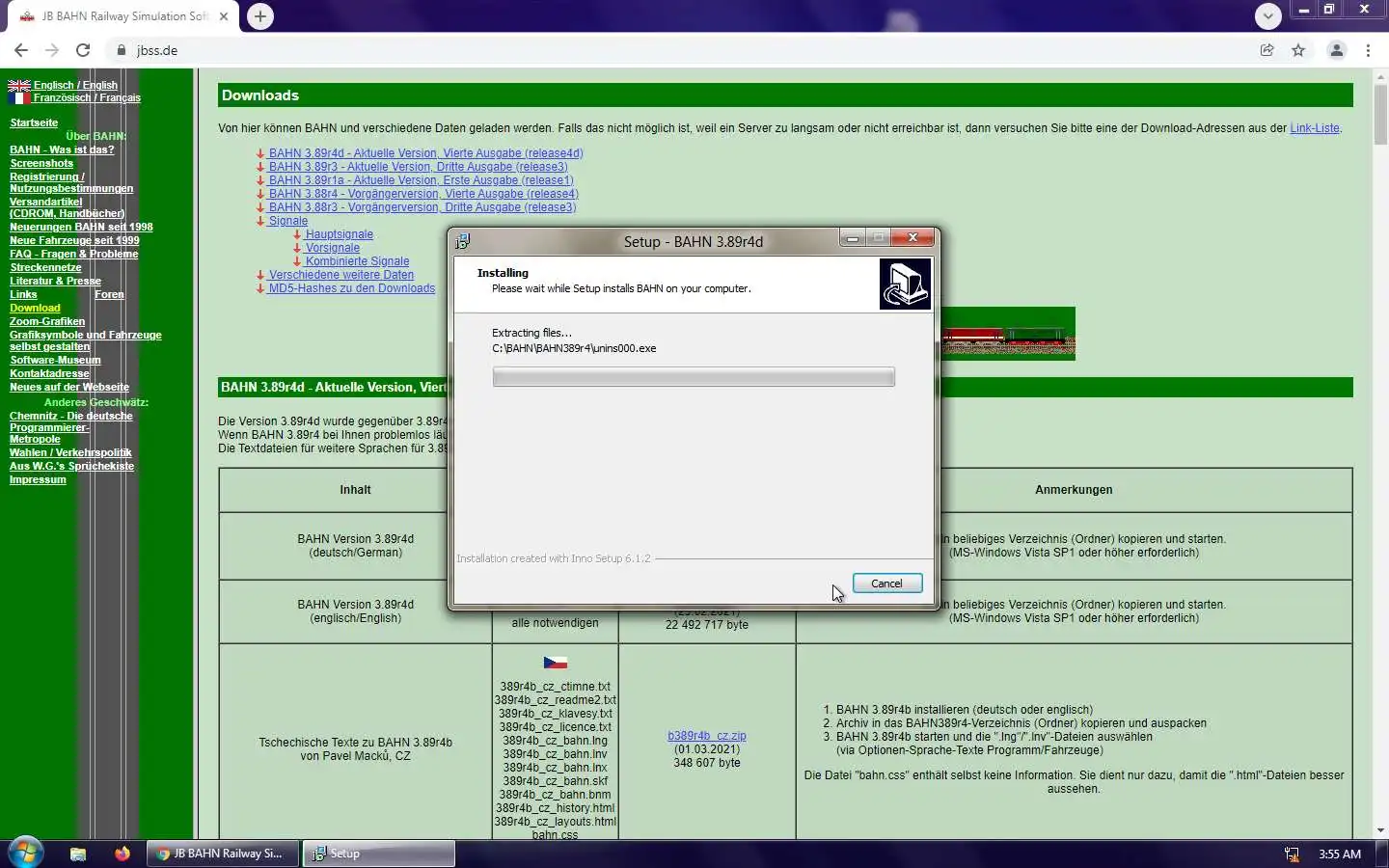Open a new browser tab
1389x868 pixels.
pos(260,16)
